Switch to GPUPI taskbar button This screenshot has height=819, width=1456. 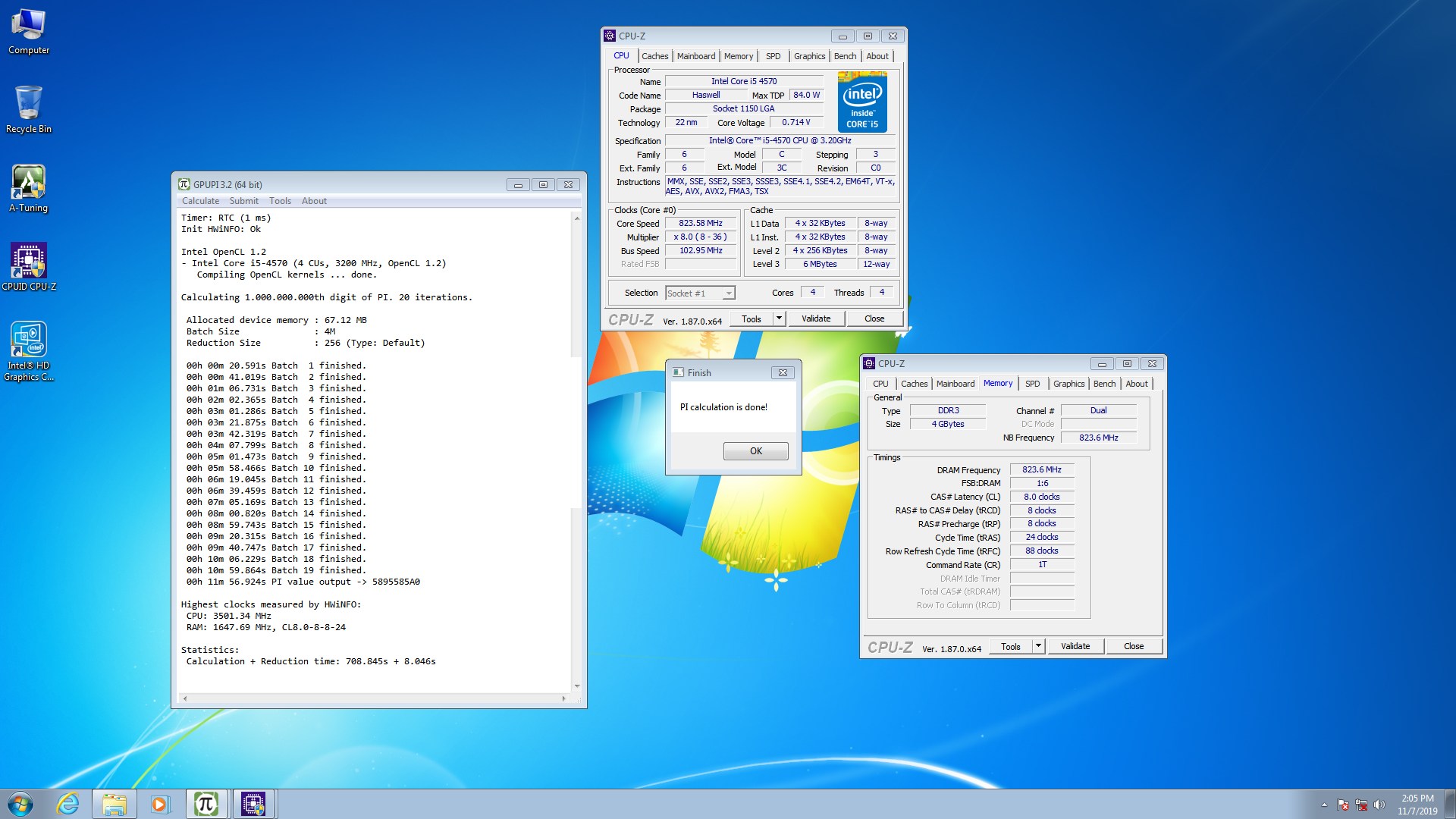pyautogui.click(x=206, y=804)
